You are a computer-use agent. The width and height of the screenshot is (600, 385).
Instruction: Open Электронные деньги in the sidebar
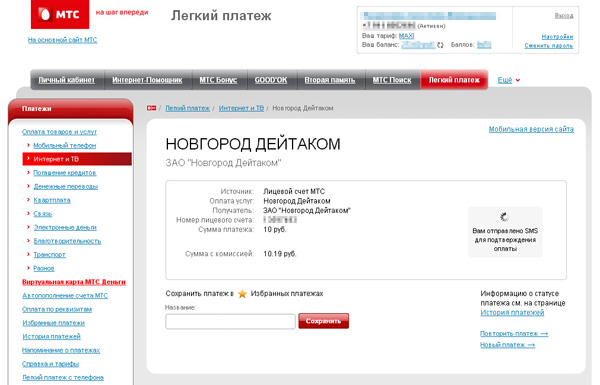[65, 227]
